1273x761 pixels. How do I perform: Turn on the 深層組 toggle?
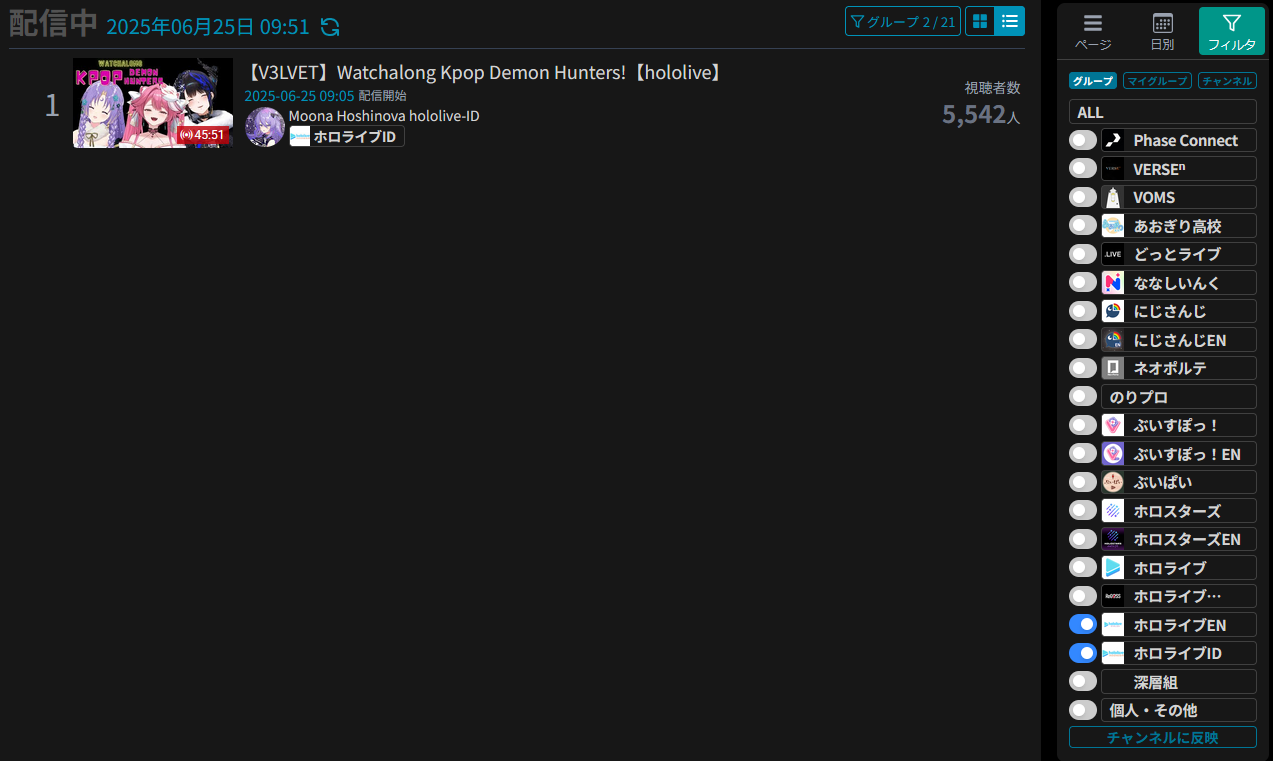pyautogui.click(x=1083, y=681)
